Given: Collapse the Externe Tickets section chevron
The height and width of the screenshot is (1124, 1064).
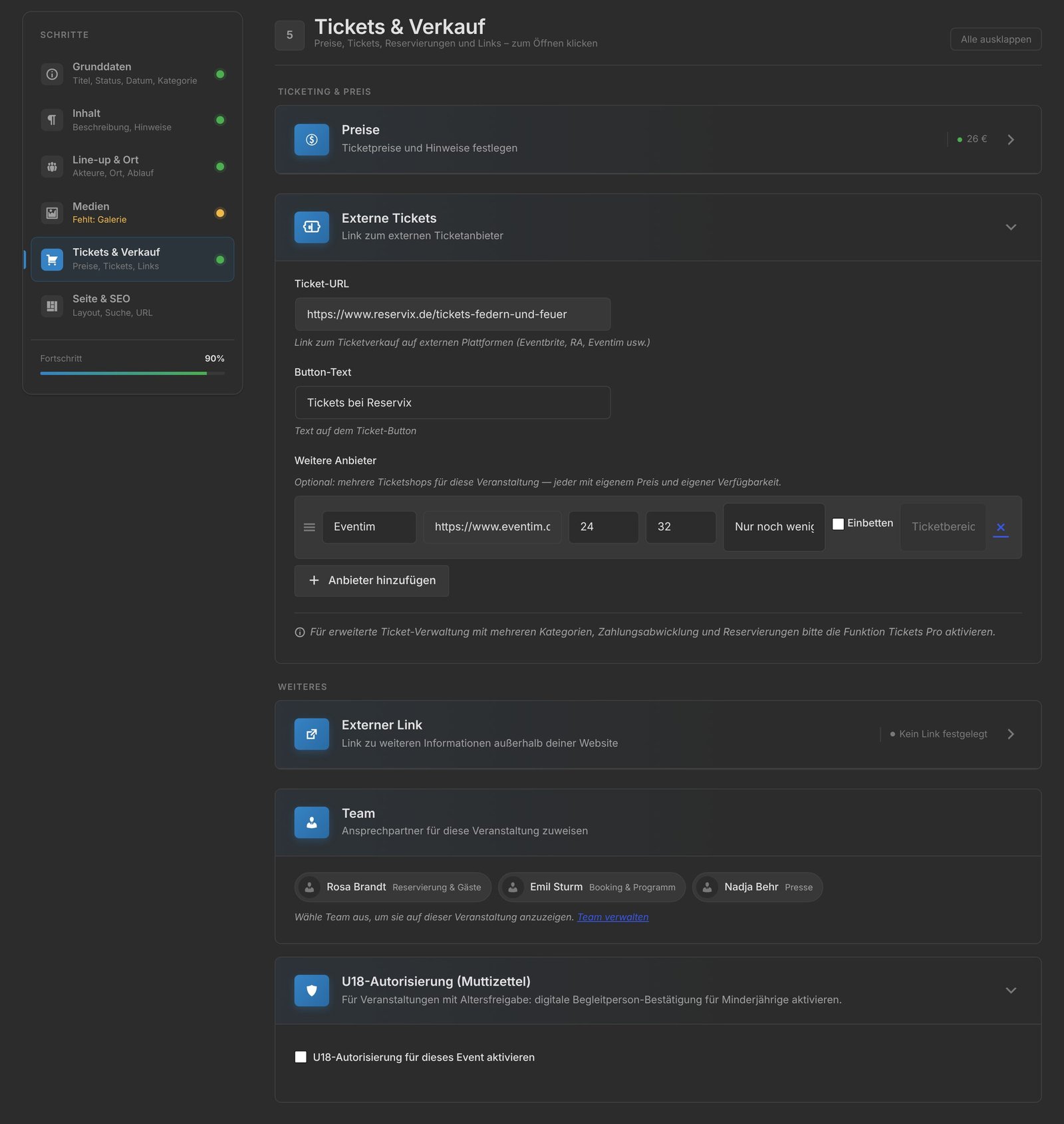Looking at the screenshot, I should pos(1011,227).
